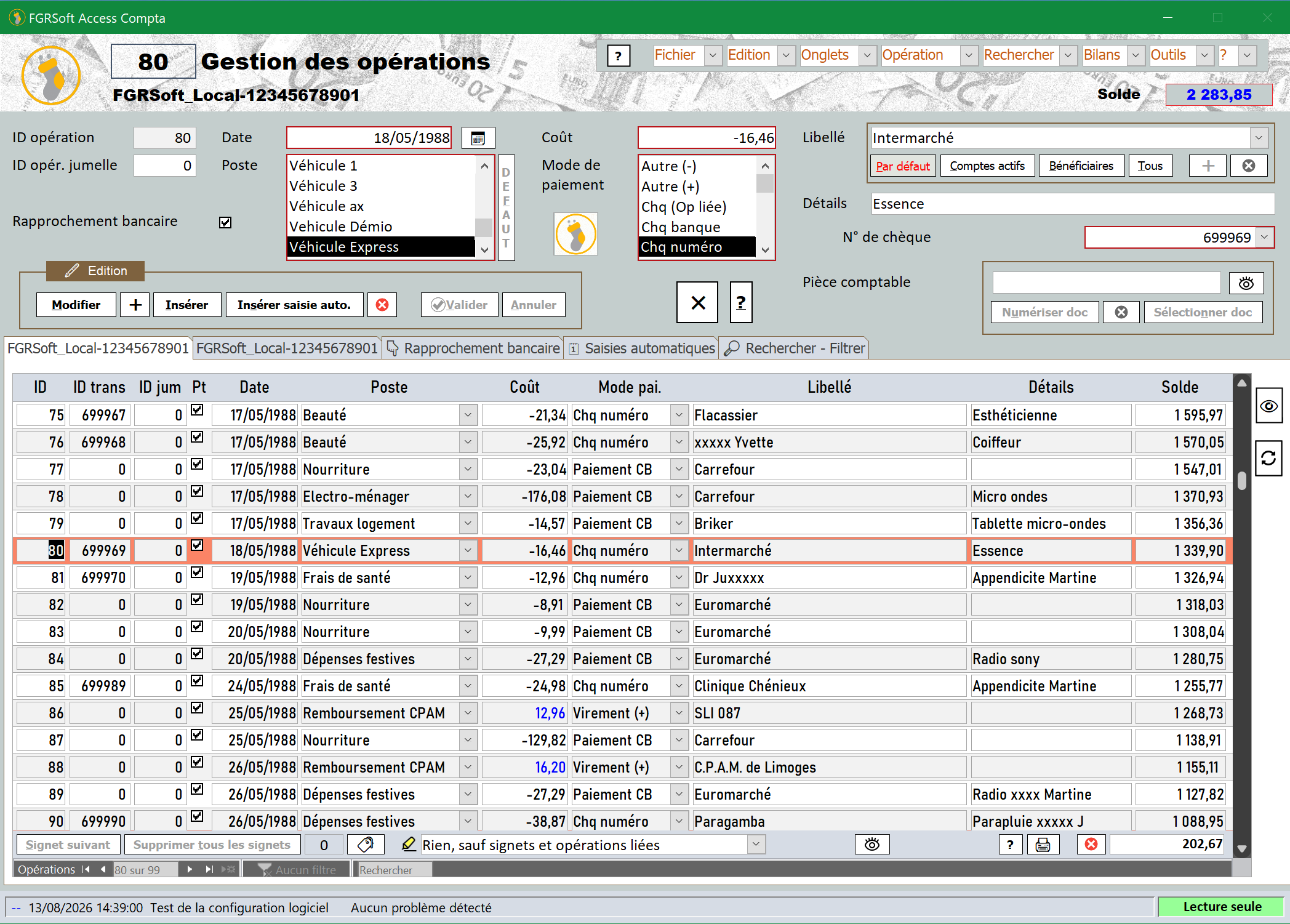The height and width of the screenshot is (924, 1290).
Task: Open the Fichier menu
Action: (x=675, y=55)
